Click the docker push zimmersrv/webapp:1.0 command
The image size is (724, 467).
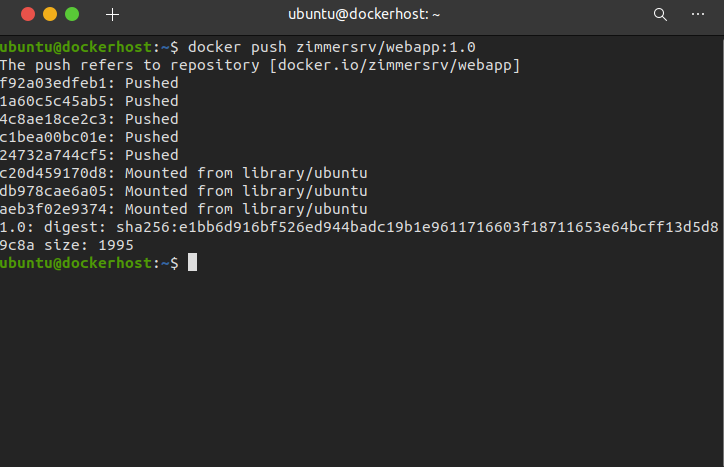[332, 47]
